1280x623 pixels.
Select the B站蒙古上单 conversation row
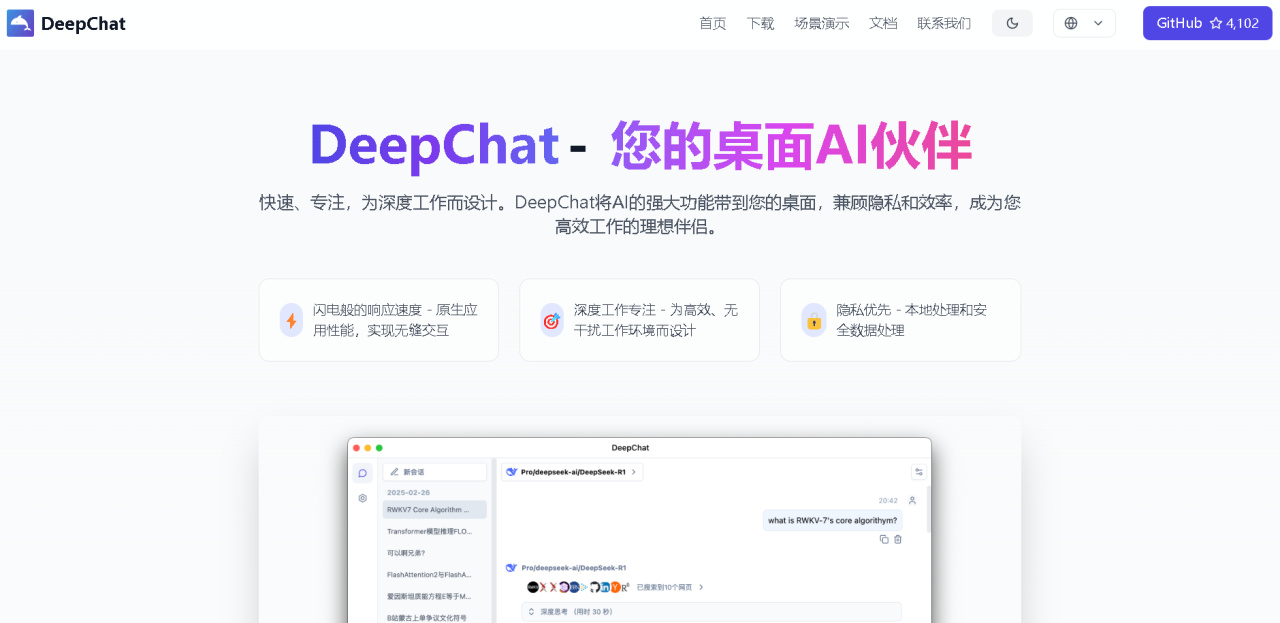(x=434, y=617)
